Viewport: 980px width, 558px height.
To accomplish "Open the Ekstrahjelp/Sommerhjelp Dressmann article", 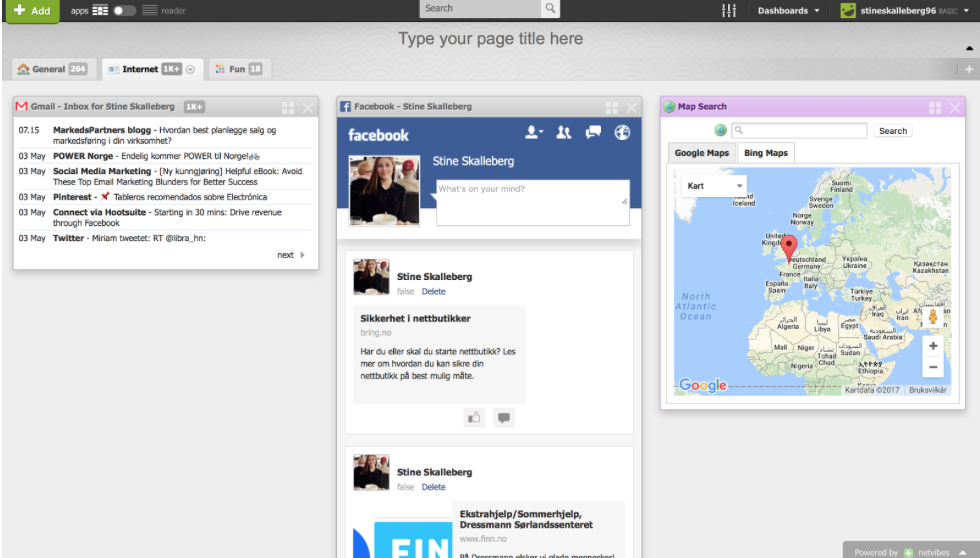I will [526, 519].
